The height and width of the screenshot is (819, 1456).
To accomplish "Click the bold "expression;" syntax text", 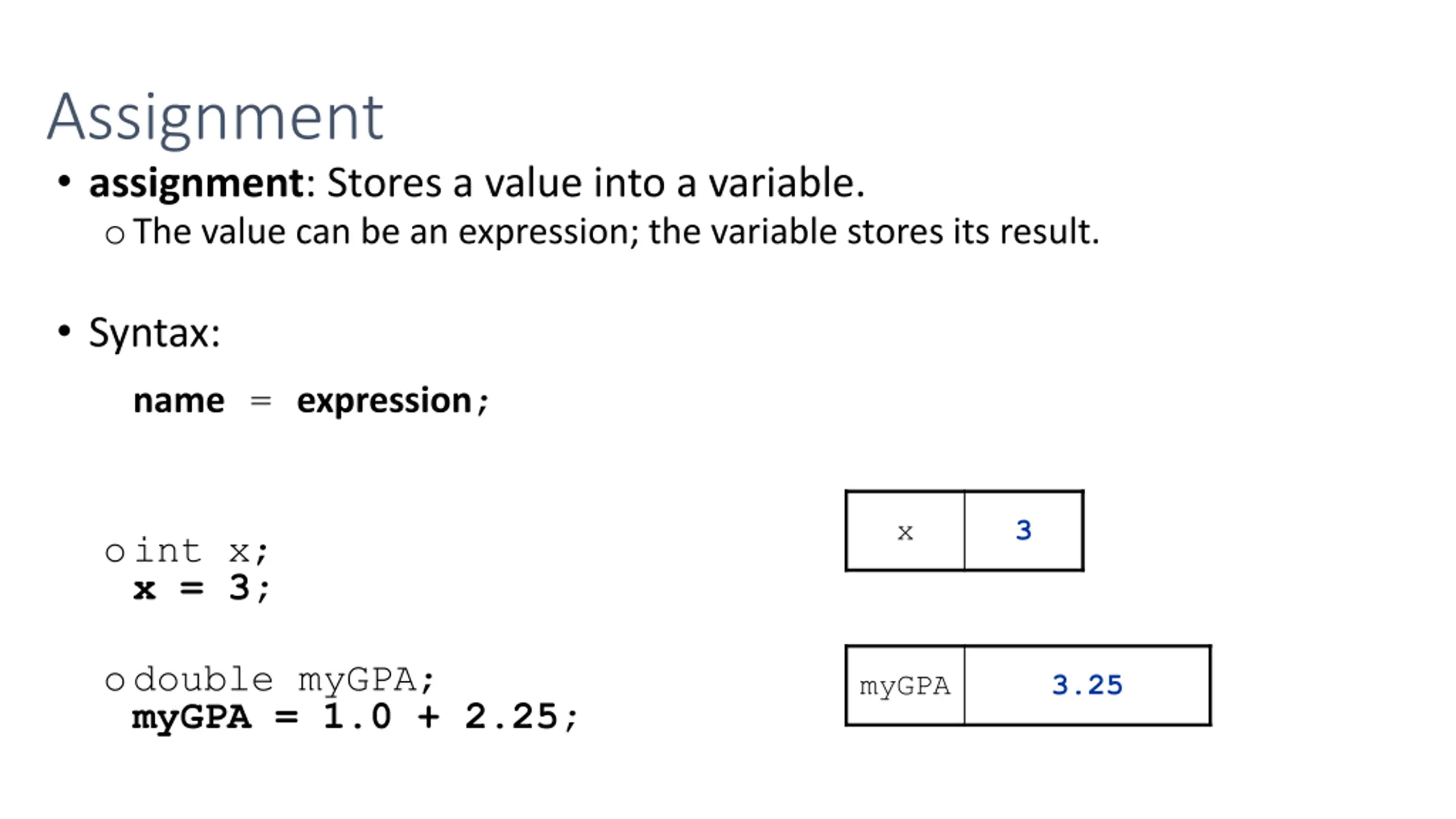I will [x=392, y=401].
